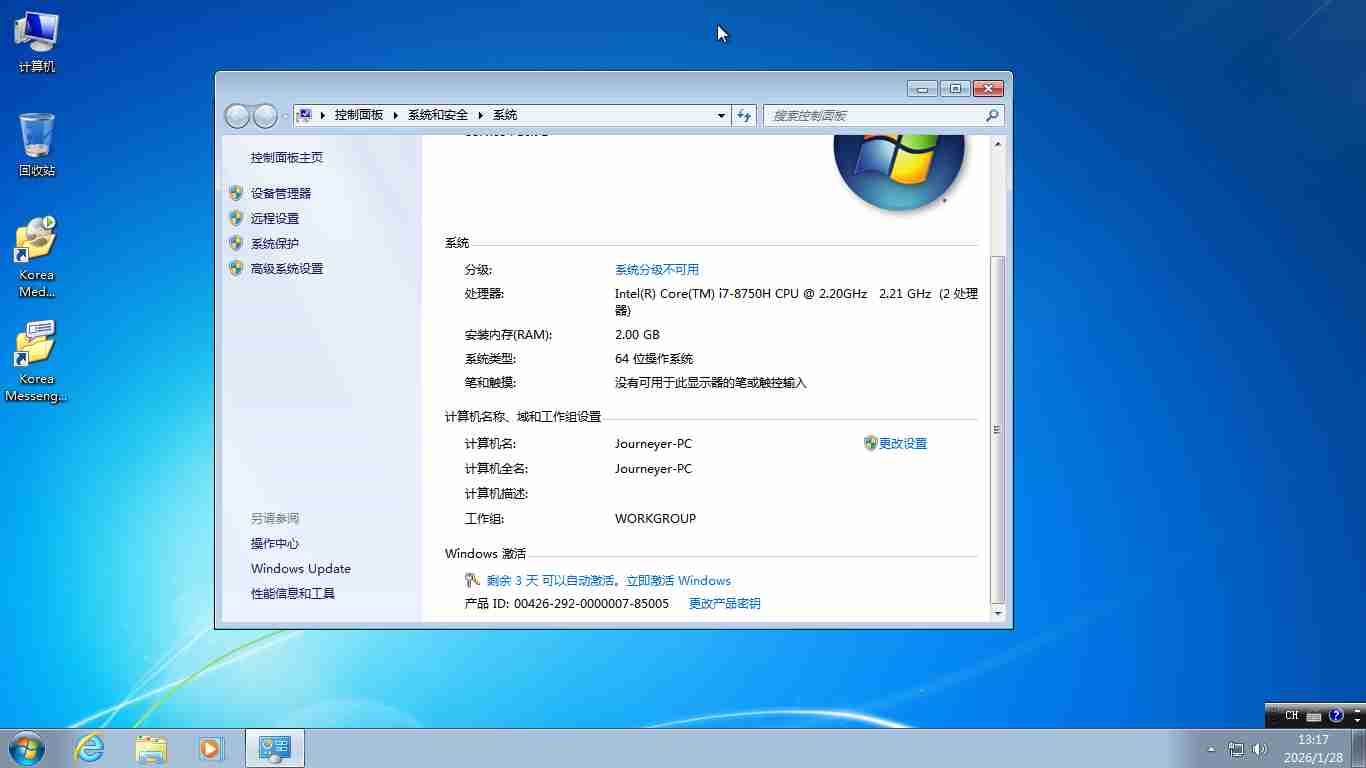Expand dropdown arrow after 系统和安全 breadcrumb
The height and width of the screenshot is (768, 1366).
[x=481, y=115]
